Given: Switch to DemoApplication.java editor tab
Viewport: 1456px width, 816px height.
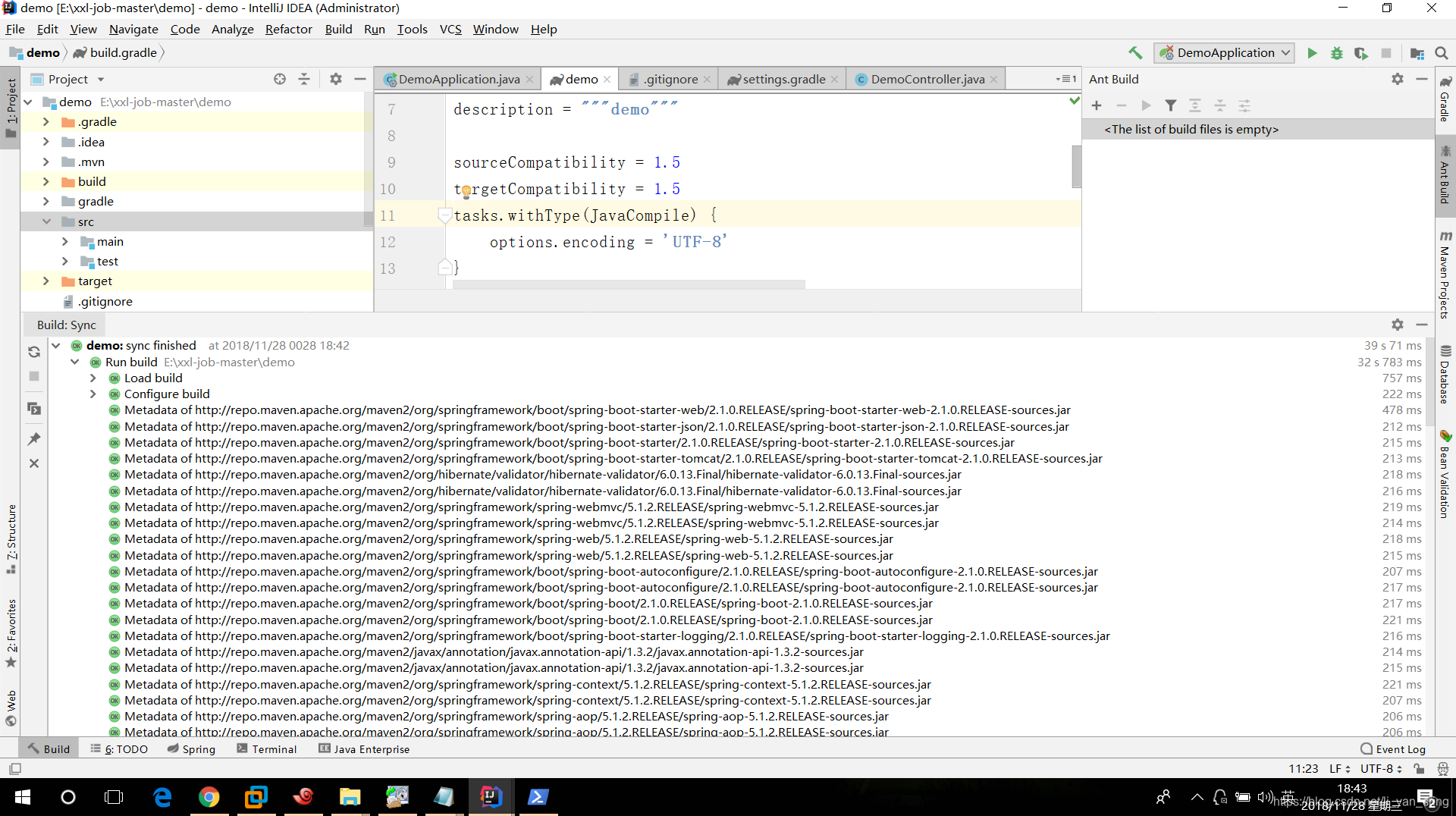Looking at the screenshot, I should point(459,79).
